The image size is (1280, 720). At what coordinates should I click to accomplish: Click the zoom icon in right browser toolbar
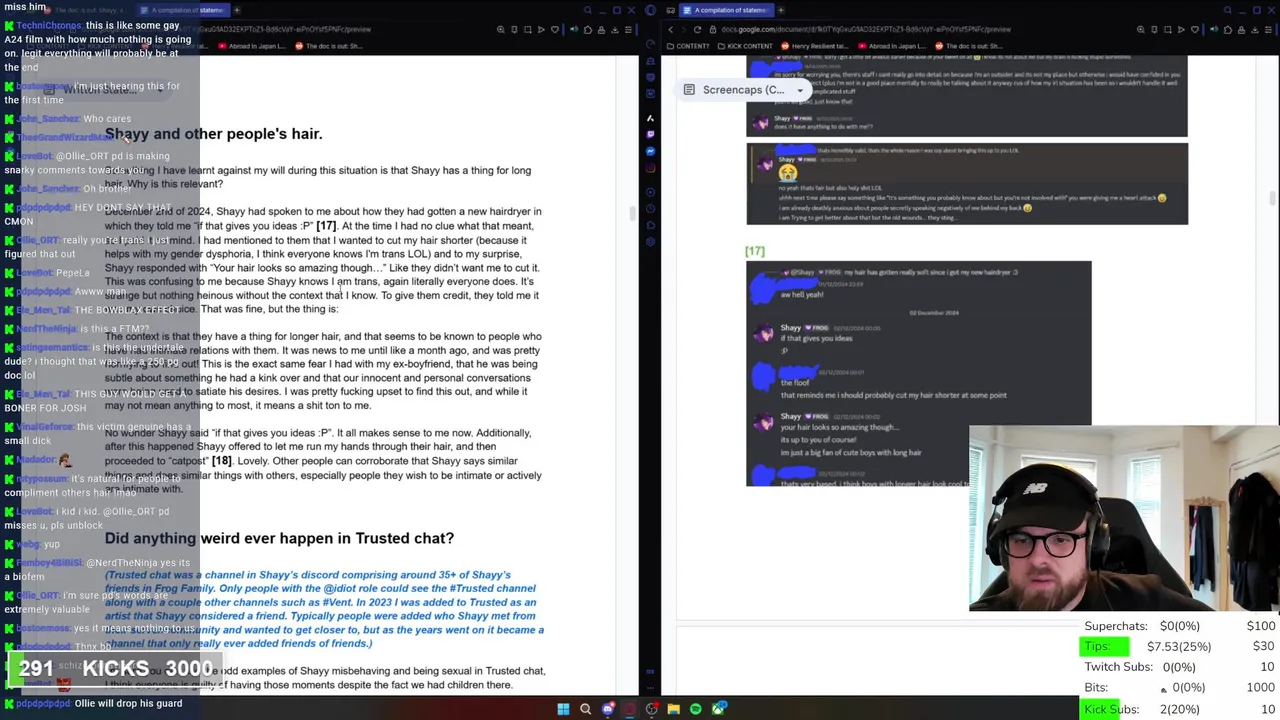pyautogui.click(x=1140, y=30)
